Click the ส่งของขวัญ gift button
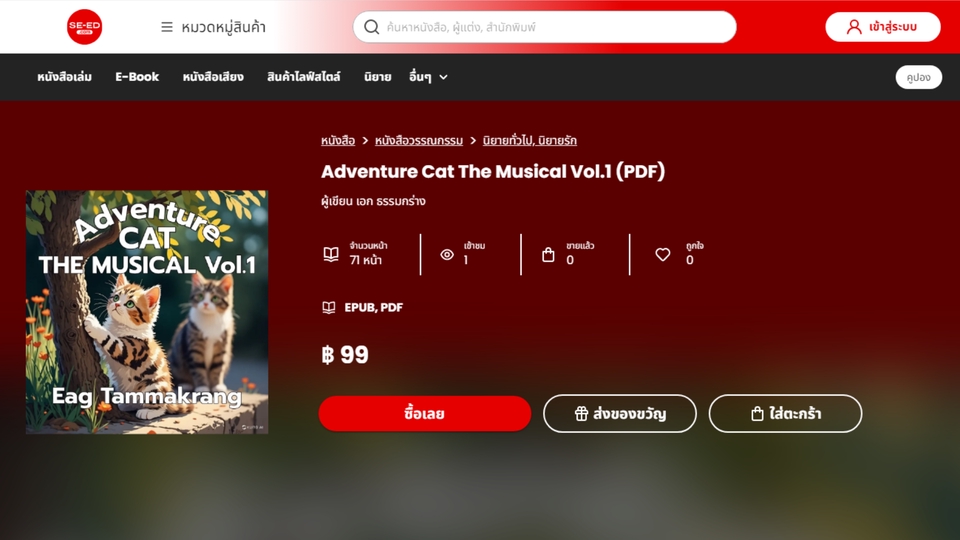960x540 pixels. [620, 414]
